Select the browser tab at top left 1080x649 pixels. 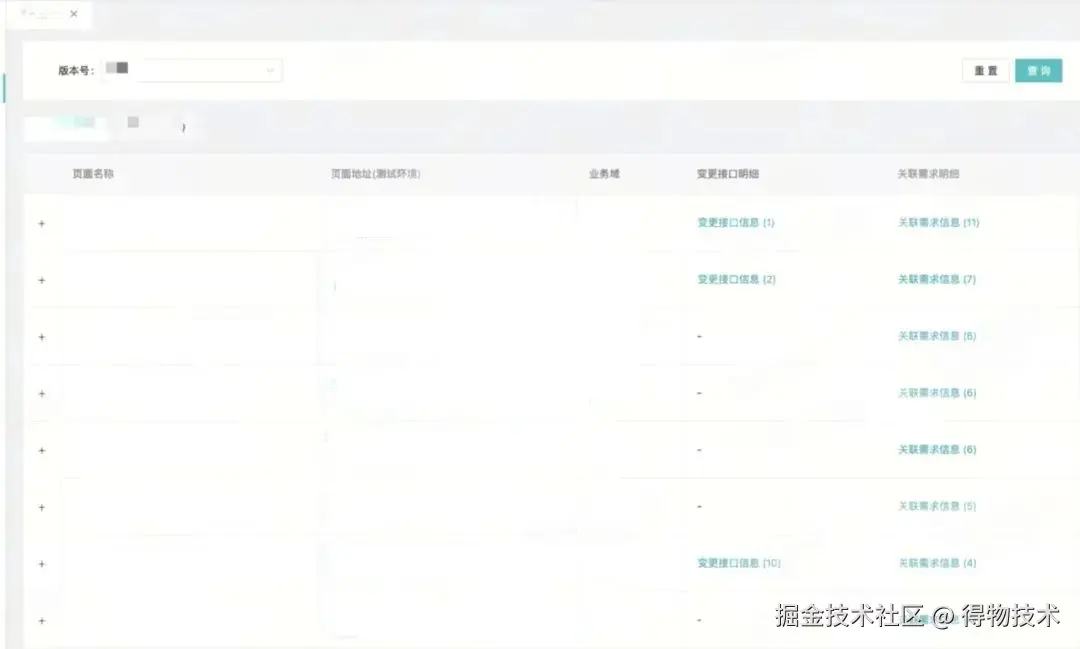coord(40,14)
